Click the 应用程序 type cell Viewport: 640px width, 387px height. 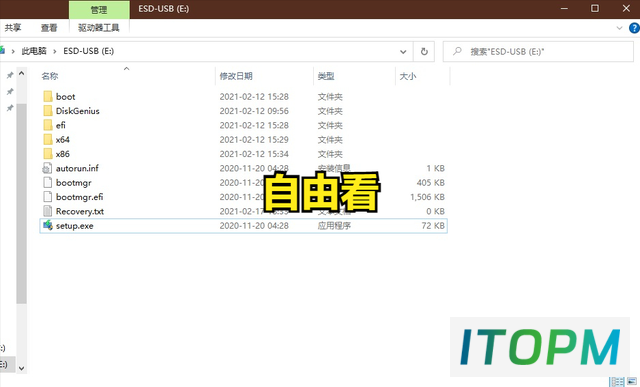pos(334,226)
